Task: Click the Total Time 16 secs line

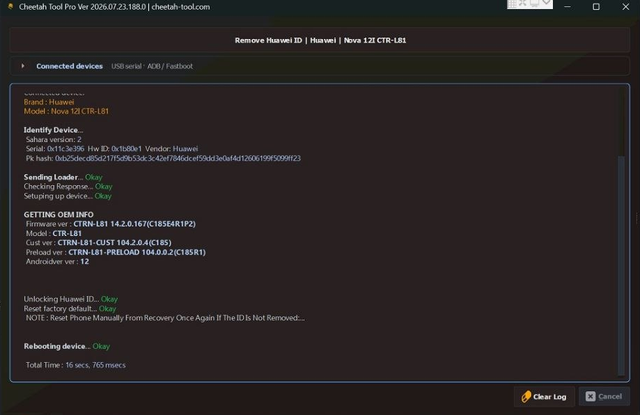Action: tap(76, 365)
